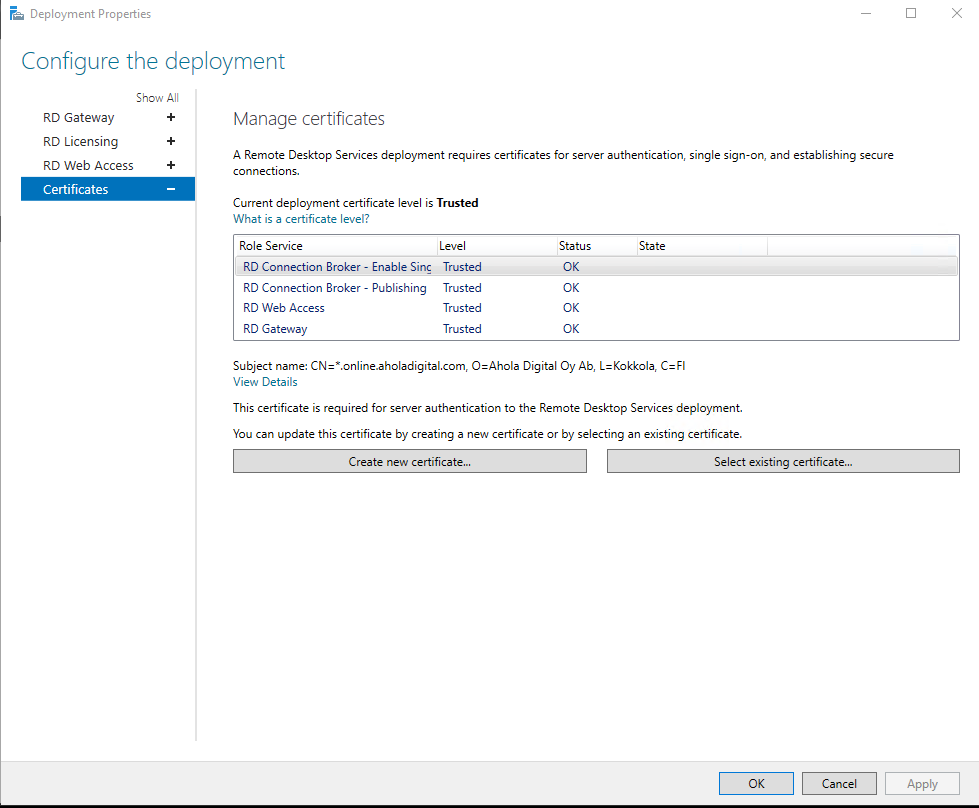The image size is (979, 808).
Task: Select the Certificates page in sidebar
Action: click(x=108, y=189)
